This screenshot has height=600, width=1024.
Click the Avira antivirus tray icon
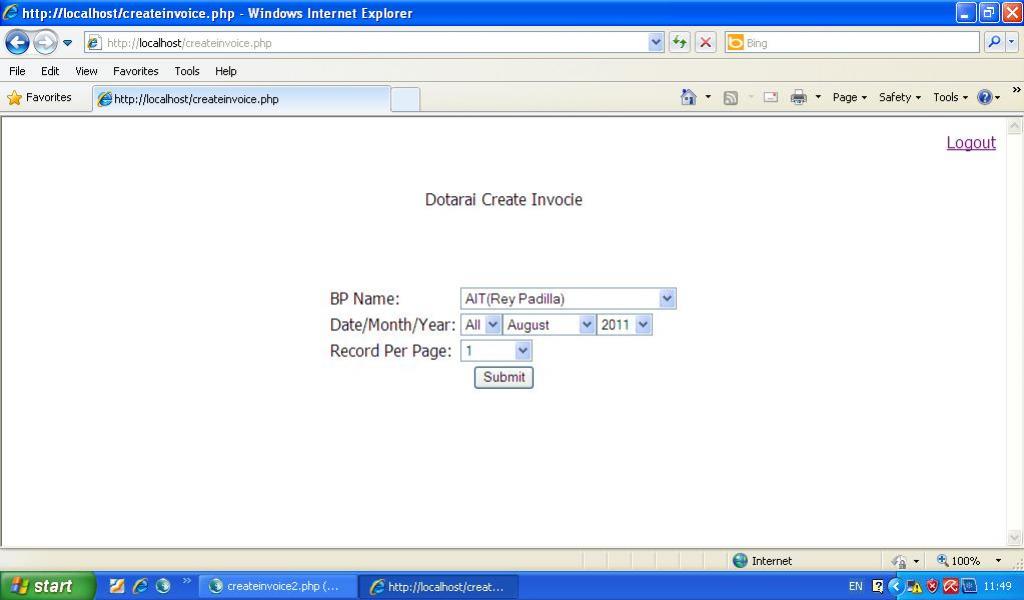950,586
